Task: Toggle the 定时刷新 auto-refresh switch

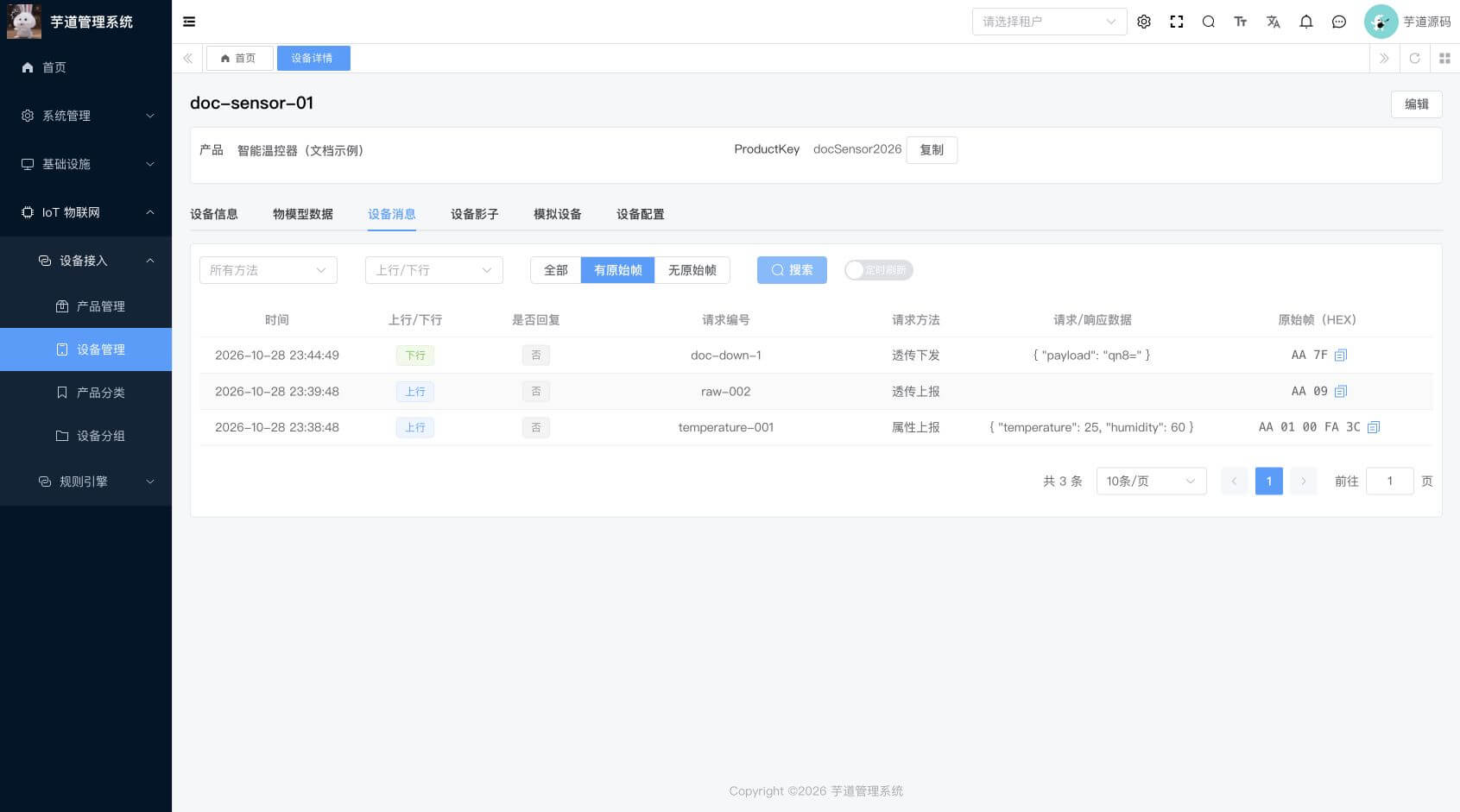Action: (878, 270)
